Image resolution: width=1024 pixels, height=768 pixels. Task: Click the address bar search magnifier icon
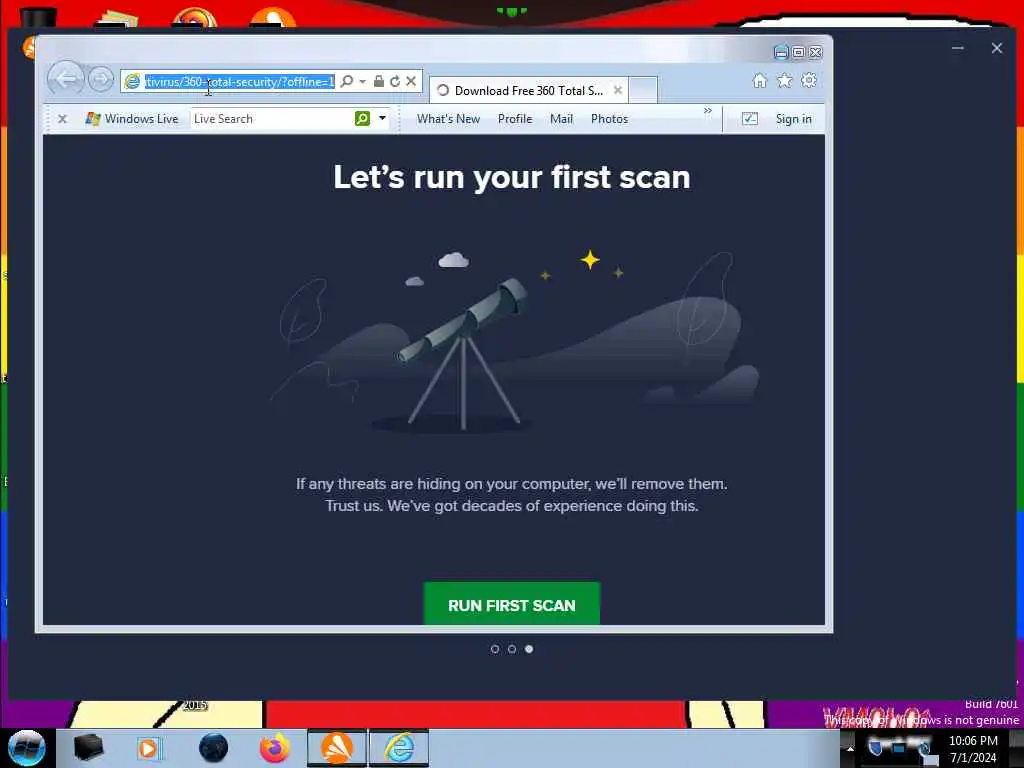347,81
